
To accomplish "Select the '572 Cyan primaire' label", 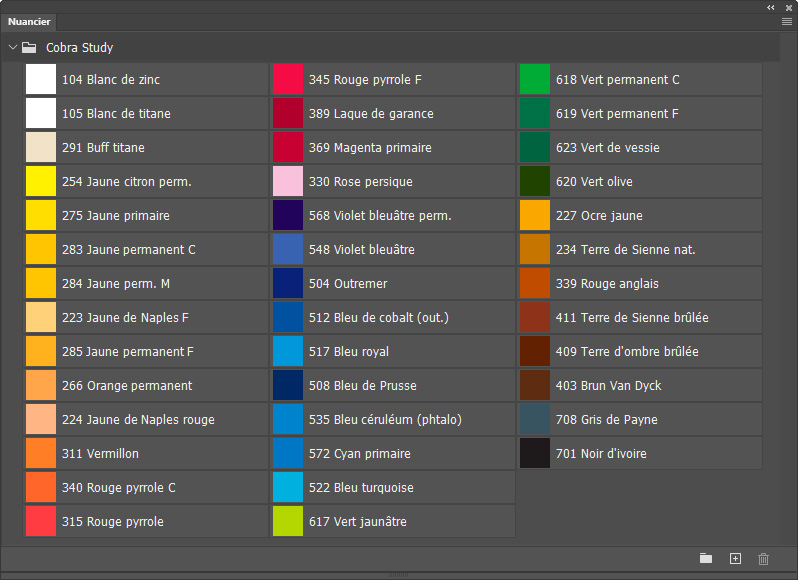I will 359,453.
